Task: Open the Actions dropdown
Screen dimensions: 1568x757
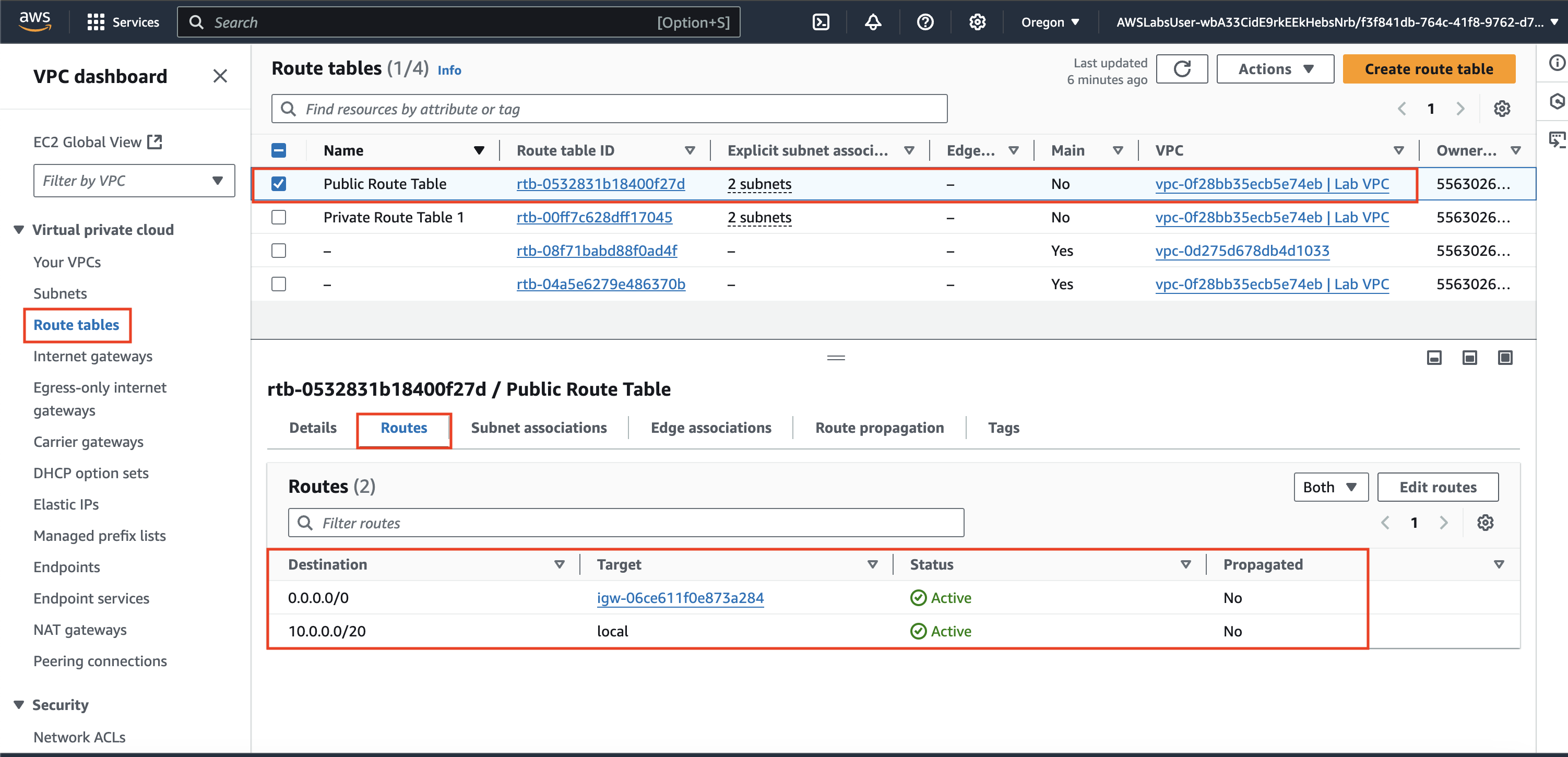Action: 1275,69
